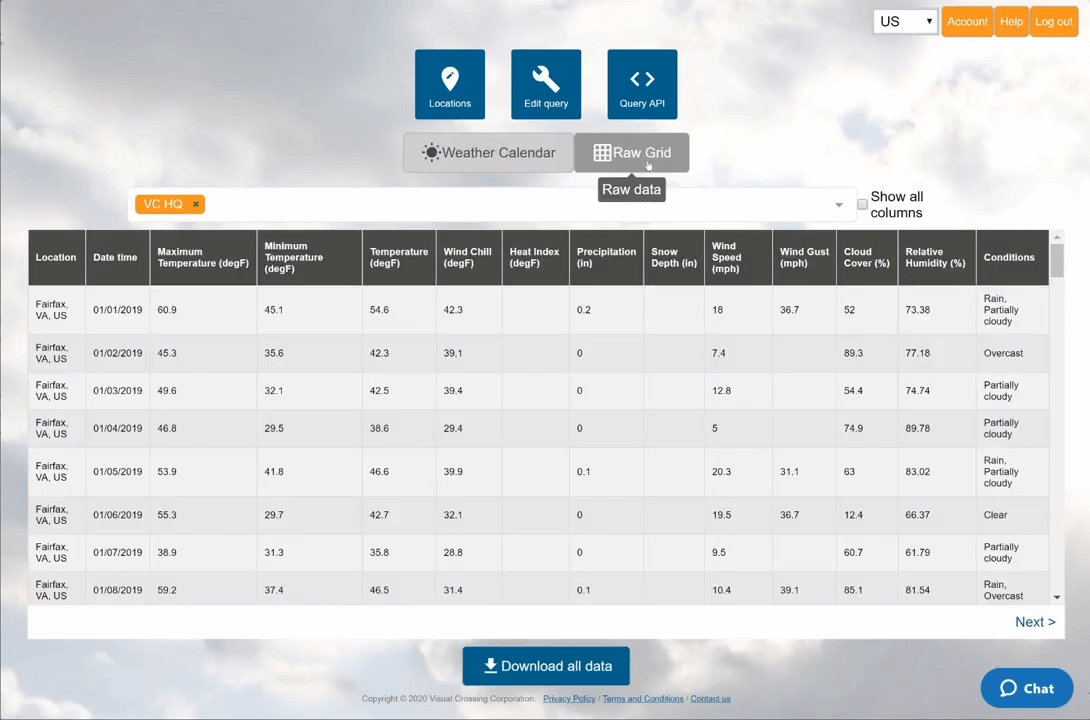This screenshot has width=1090, height=720.
Task: Remove the VC HQ tag via its x
Action: click(x=196, y=204)
